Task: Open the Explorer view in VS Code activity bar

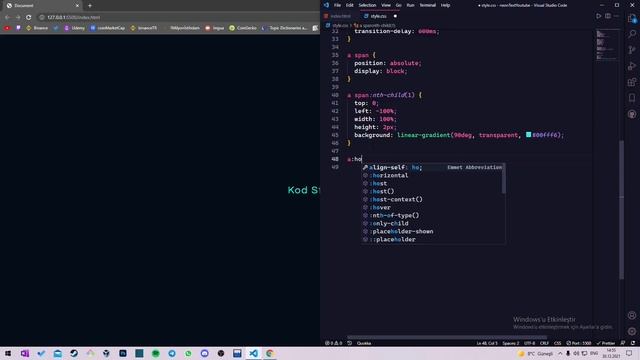Action: coord(632,18)
